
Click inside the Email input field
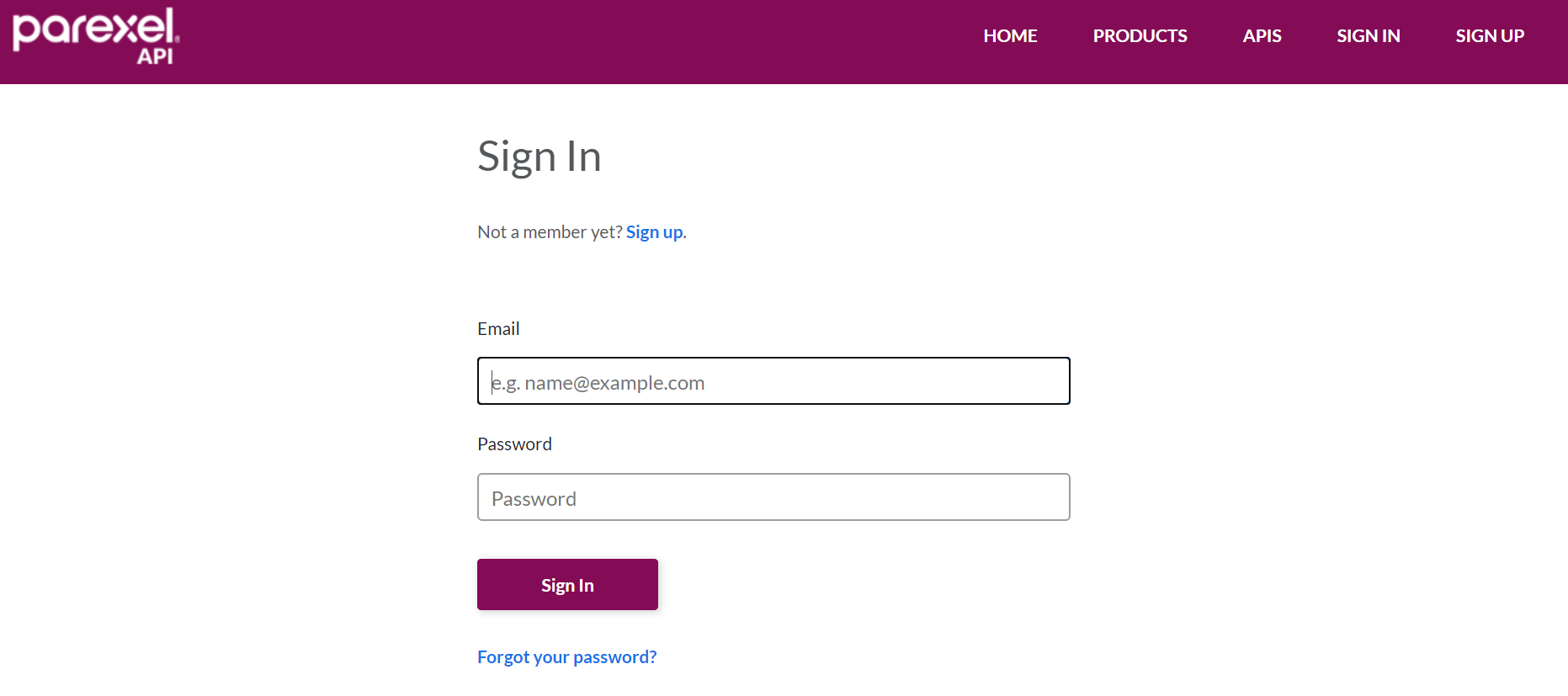773,381
